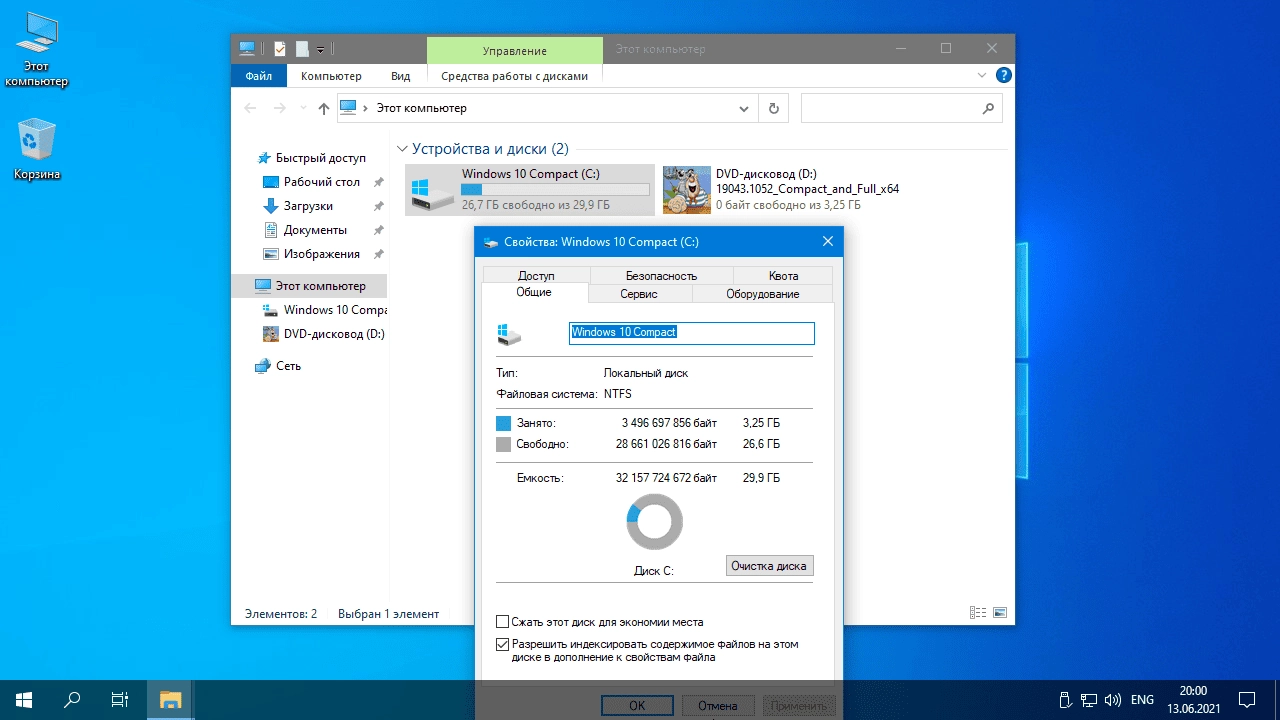1280x720 pixels.
Task: Click the volume speaker tray icon
Action: click(x=1112, y=700)
